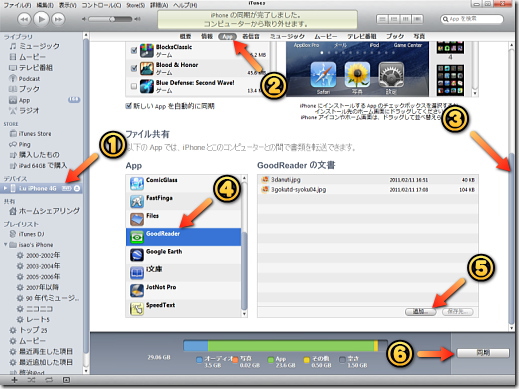Switch to ブック tab
The height and width of the screenshot is (389, 519).
pyautogui.click(x=395, y=36)
